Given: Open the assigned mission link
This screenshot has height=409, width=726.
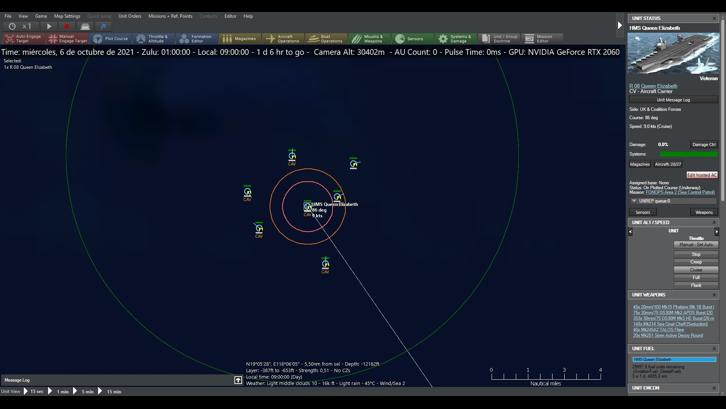Looking at the screenshot, I should click(680, 192).
